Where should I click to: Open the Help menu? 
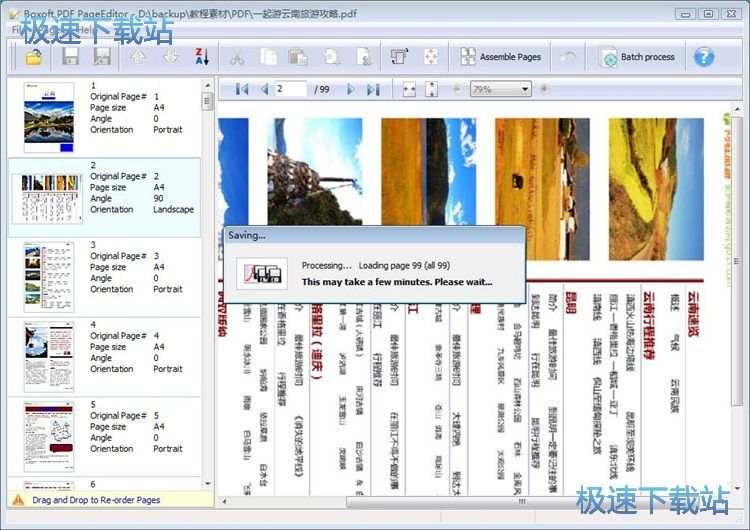point(86,30)
